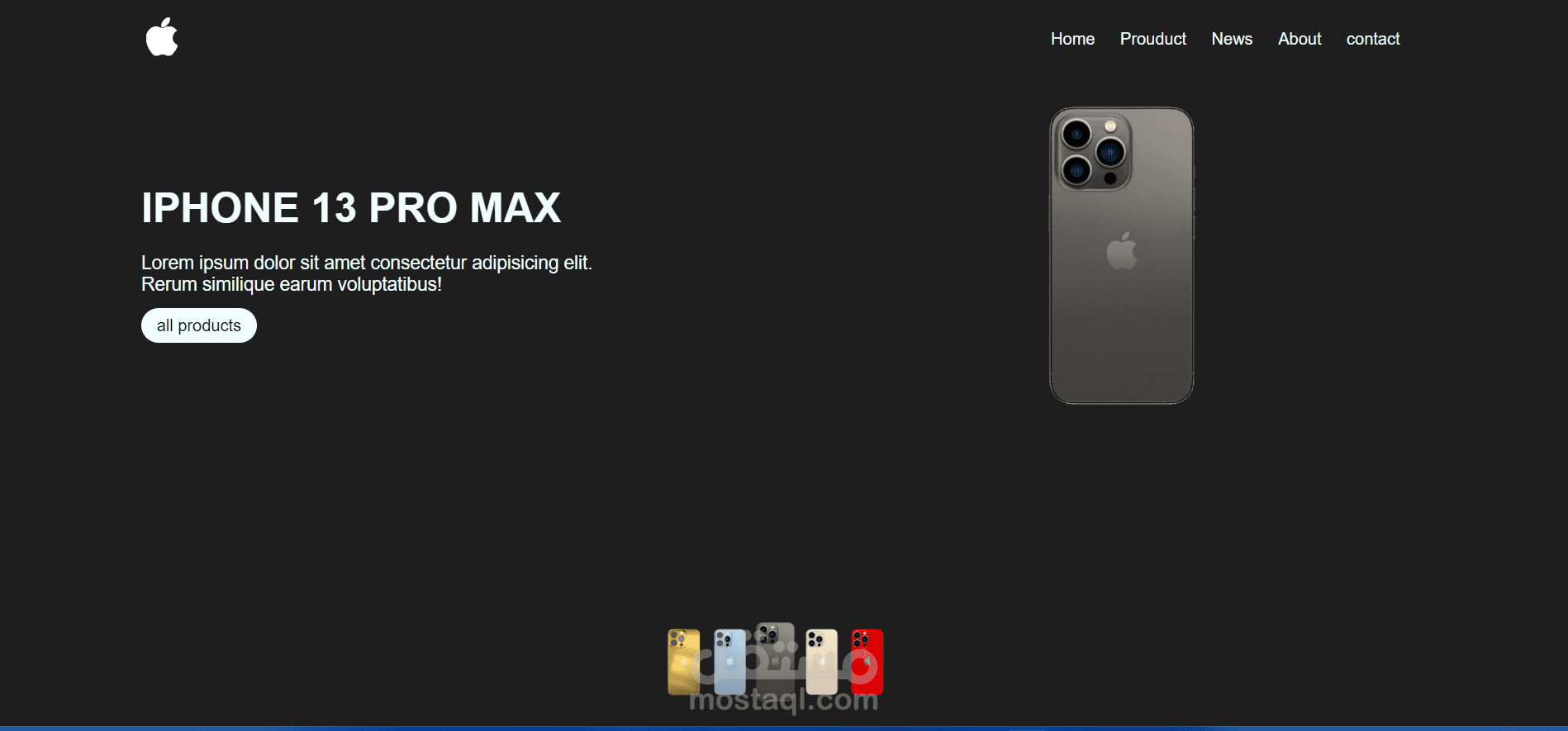Open the contact navigation link
1568x731 pixels.
1373,39
